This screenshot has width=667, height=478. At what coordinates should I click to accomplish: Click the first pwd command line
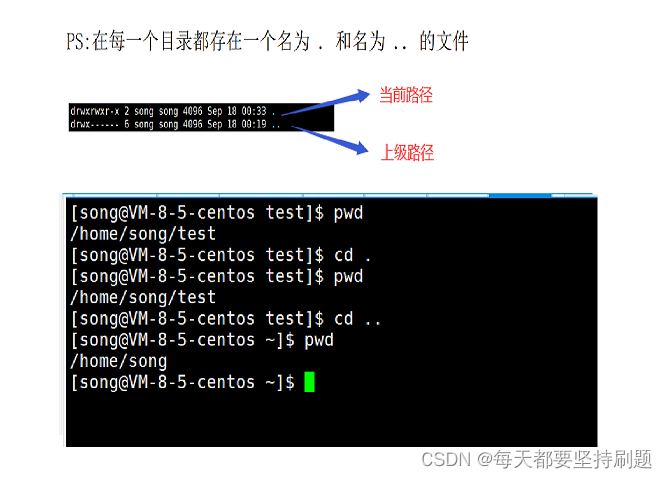(217, 213)
